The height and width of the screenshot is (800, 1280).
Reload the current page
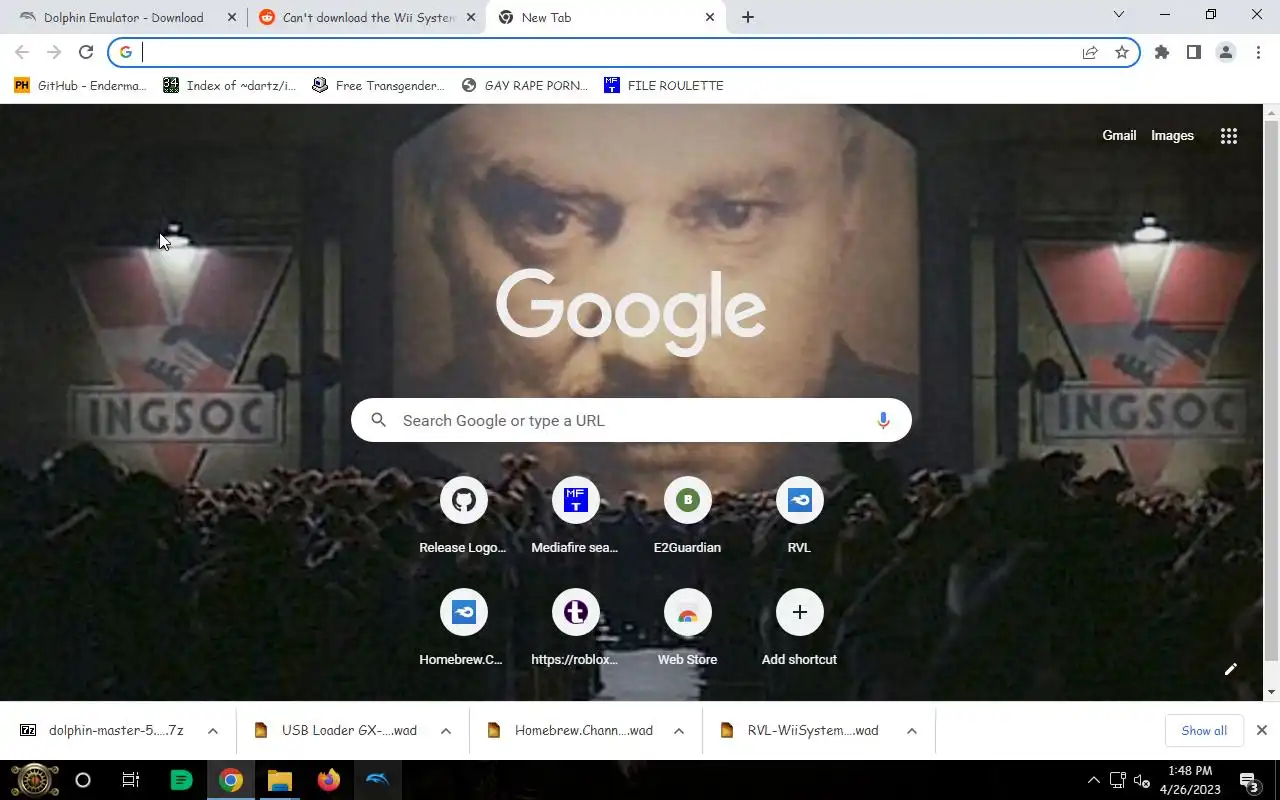coord(86,53)
